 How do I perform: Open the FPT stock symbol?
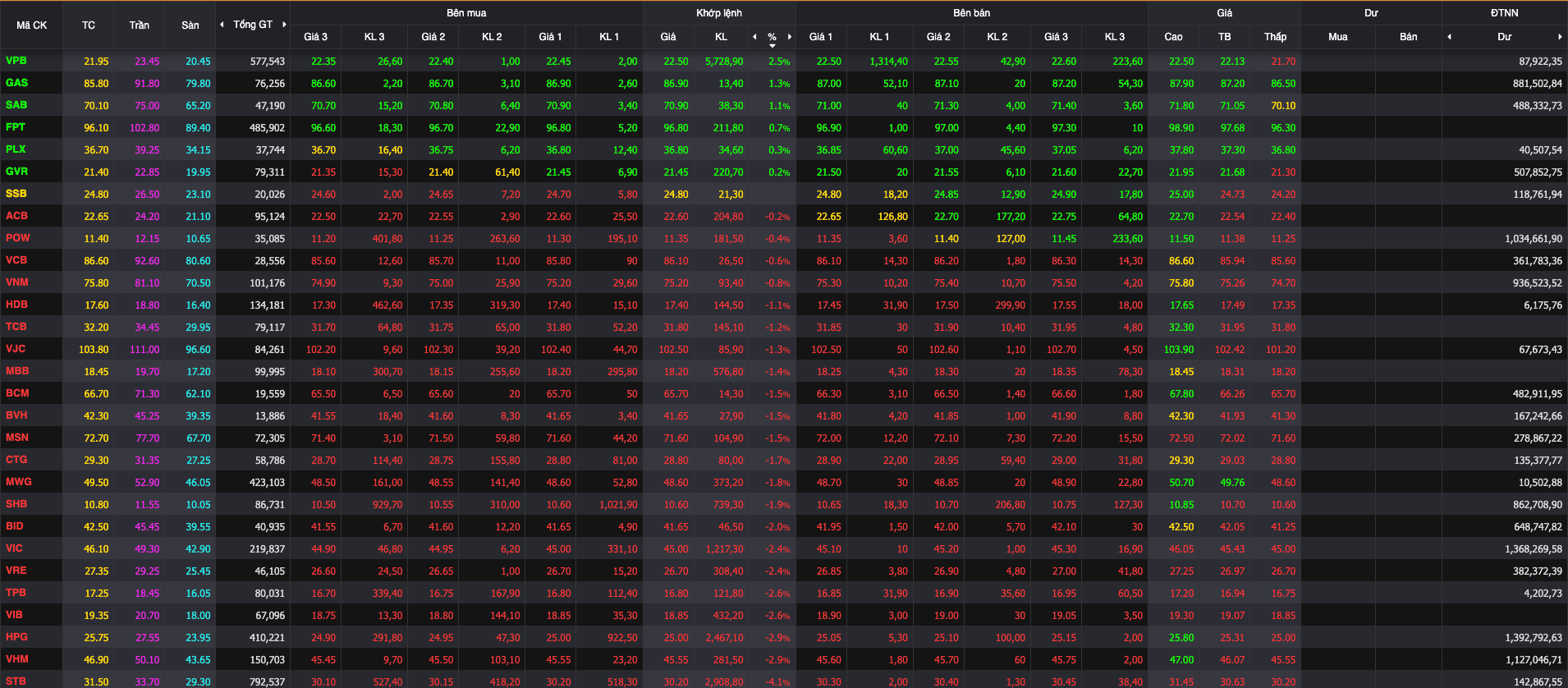click(x=16, y=127)
